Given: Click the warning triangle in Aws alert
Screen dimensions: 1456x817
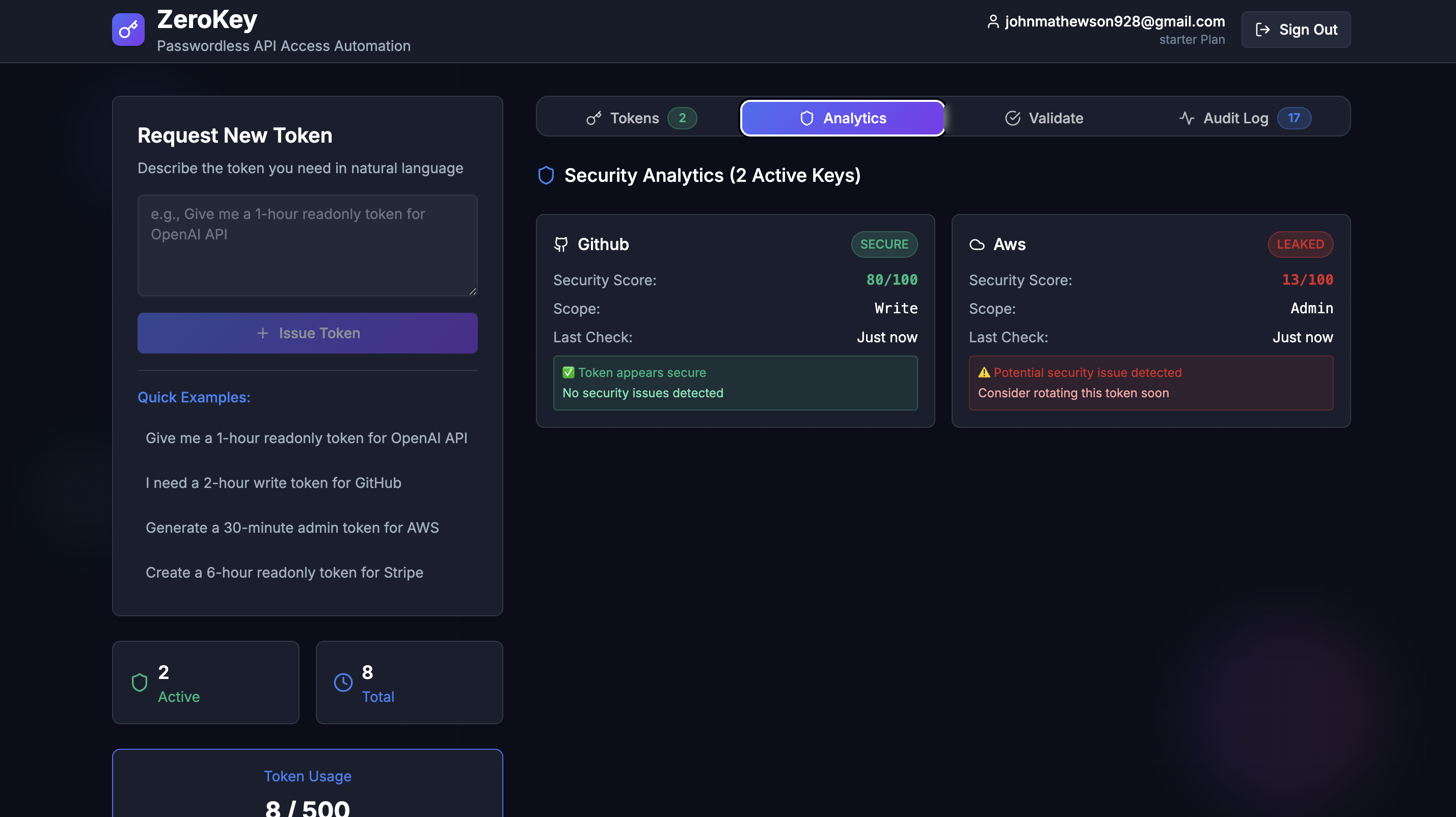Looking at the screenshot, I should click(x=984, y=372).
